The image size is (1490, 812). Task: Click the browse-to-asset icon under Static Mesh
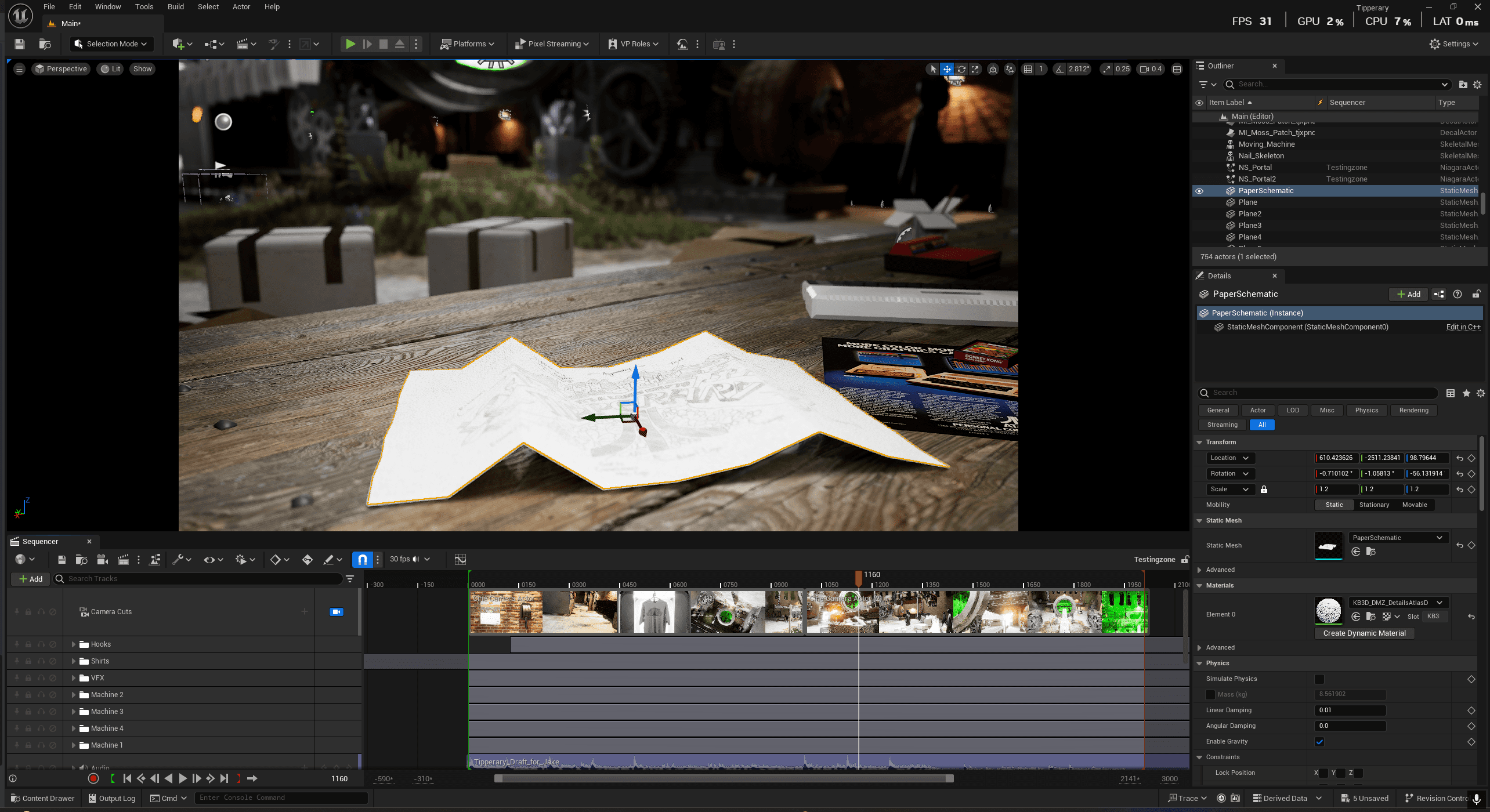(1372, 552)
